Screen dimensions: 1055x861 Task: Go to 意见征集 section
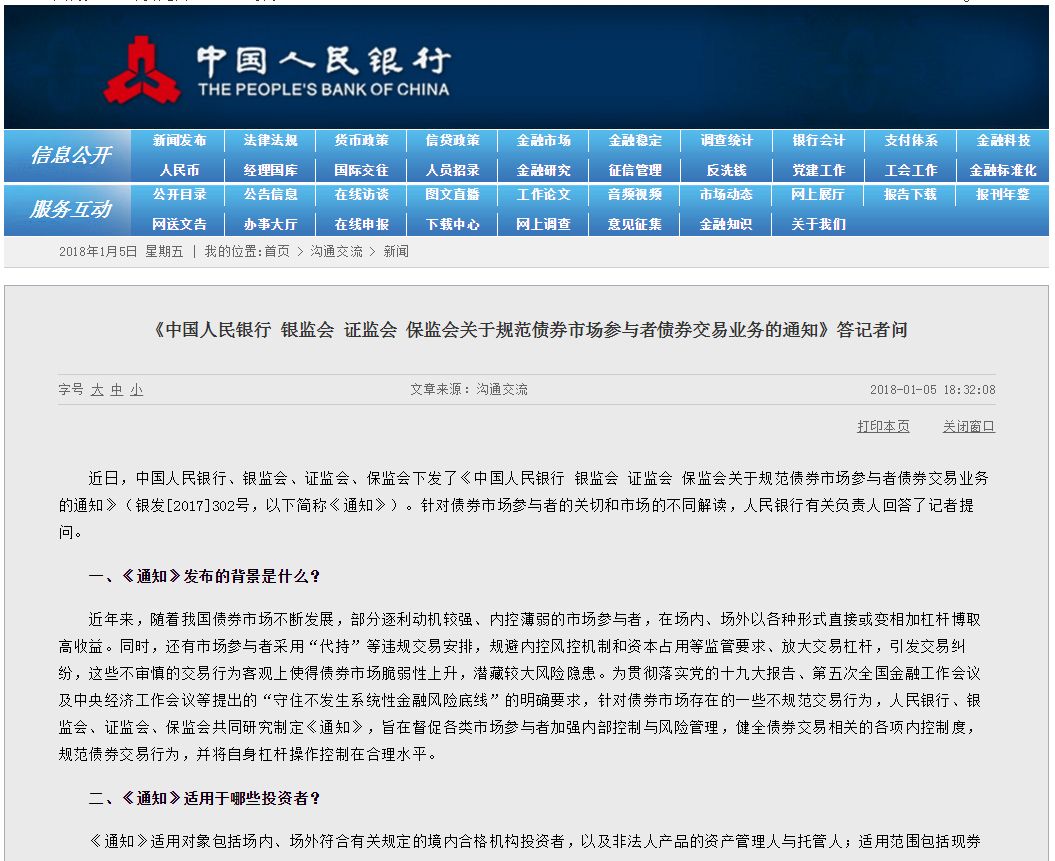pos(635,224)
